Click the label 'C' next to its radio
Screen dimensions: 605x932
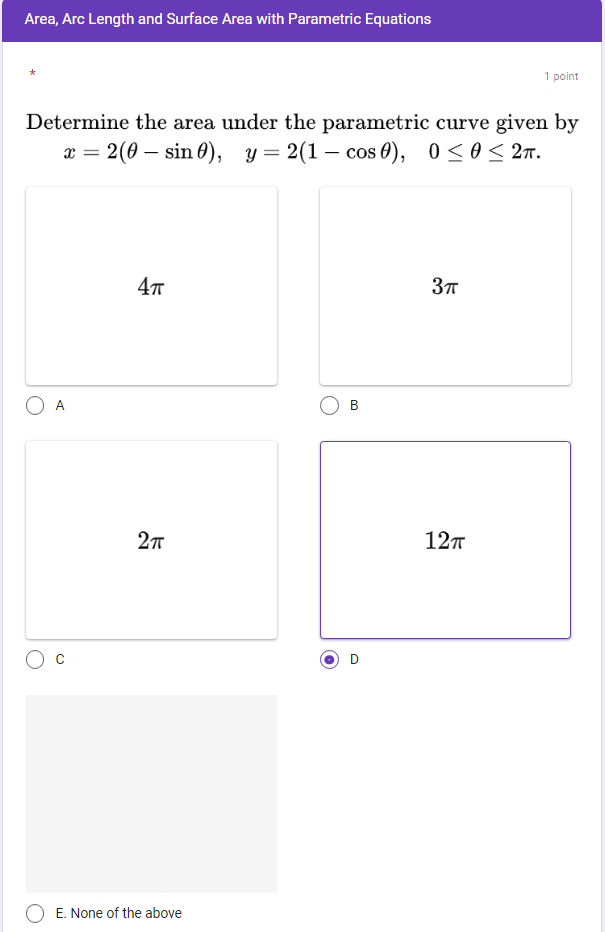tap(59, 660)
